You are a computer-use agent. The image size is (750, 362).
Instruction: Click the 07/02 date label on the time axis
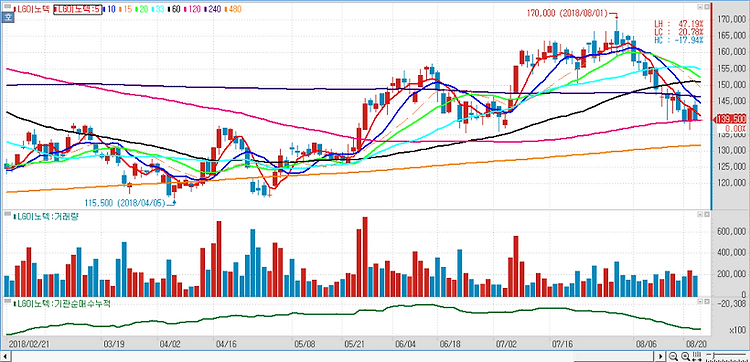[x=508, y=344]
